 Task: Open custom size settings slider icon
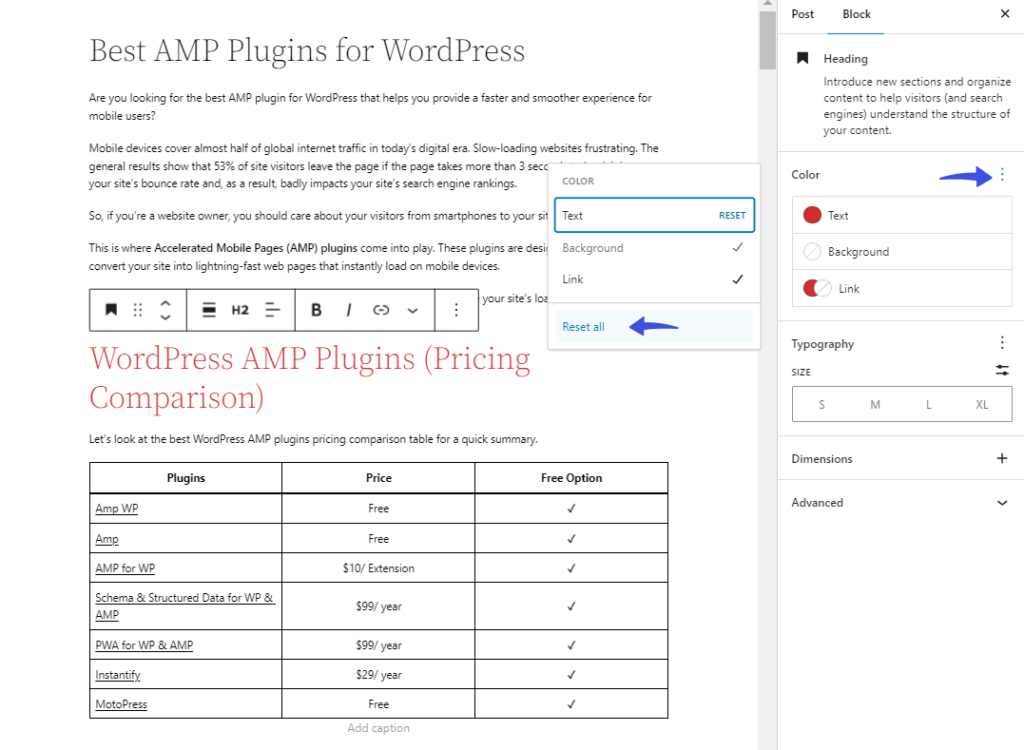(1002, 370)
